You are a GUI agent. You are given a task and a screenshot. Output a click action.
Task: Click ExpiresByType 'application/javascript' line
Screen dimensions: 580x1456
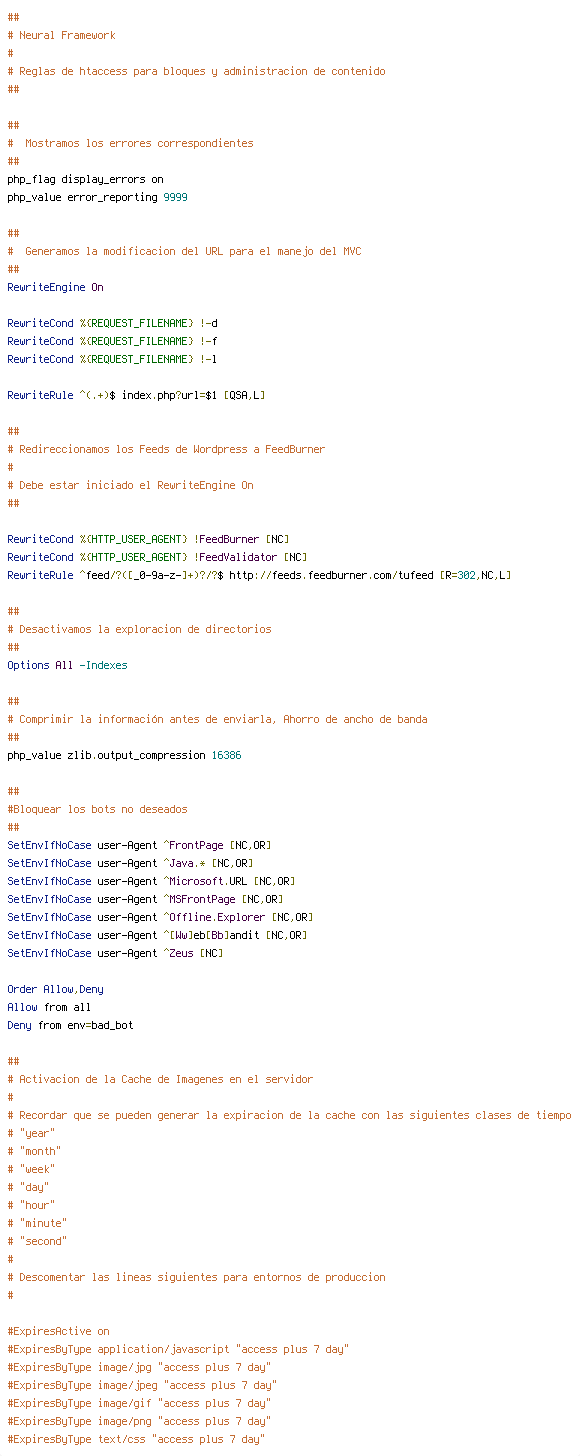point(178,1349)
